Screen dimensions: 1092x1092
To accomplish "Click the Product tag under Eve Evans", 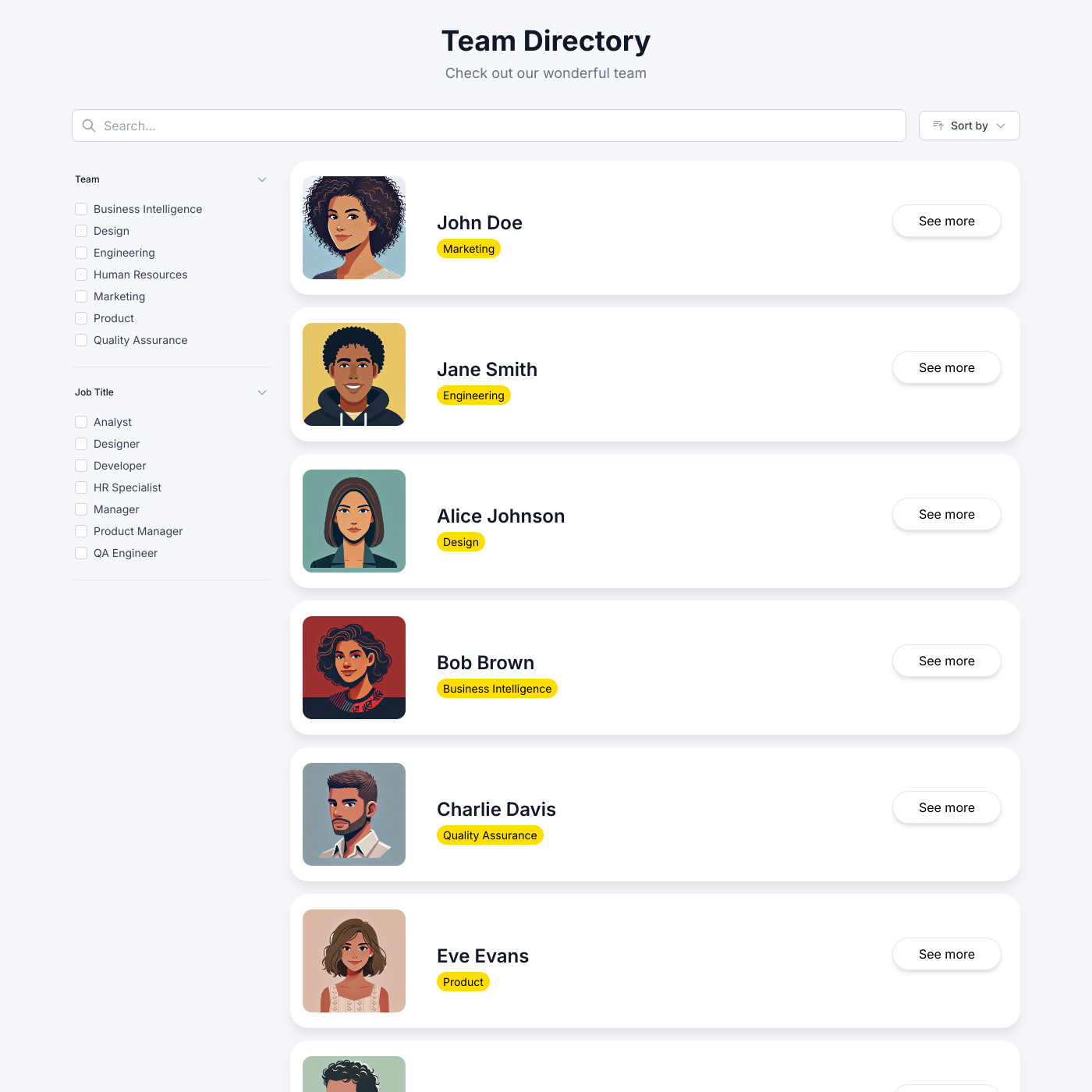I will click(x=463, y=982).
